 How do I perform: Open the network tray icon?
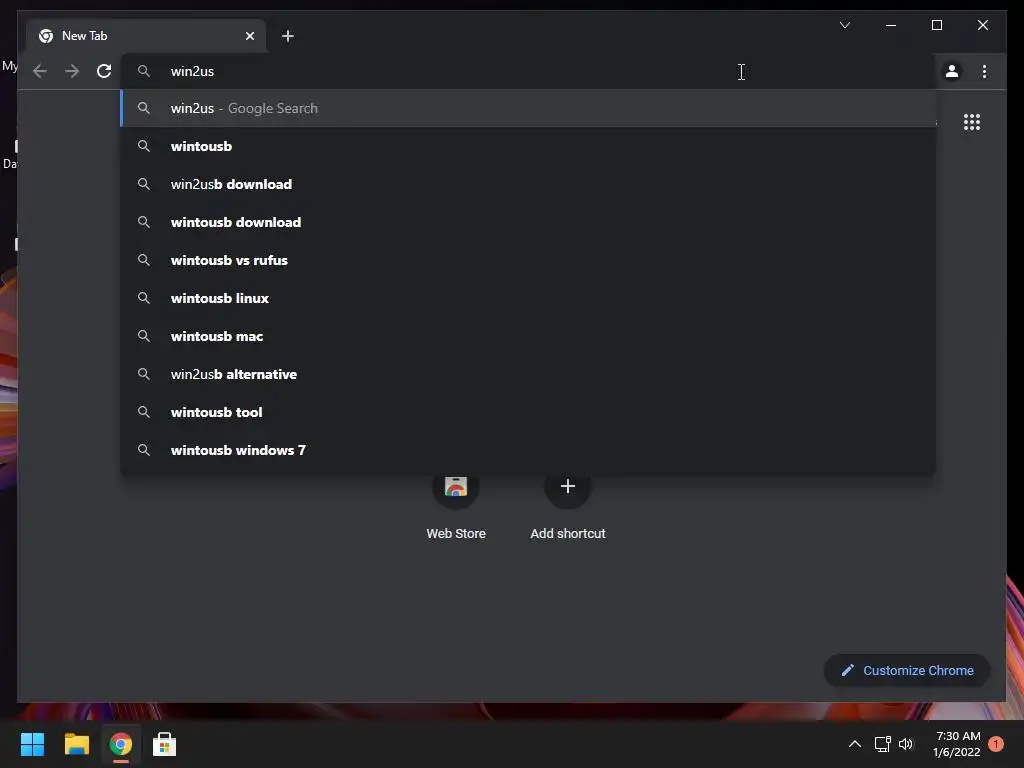[882, 744]
